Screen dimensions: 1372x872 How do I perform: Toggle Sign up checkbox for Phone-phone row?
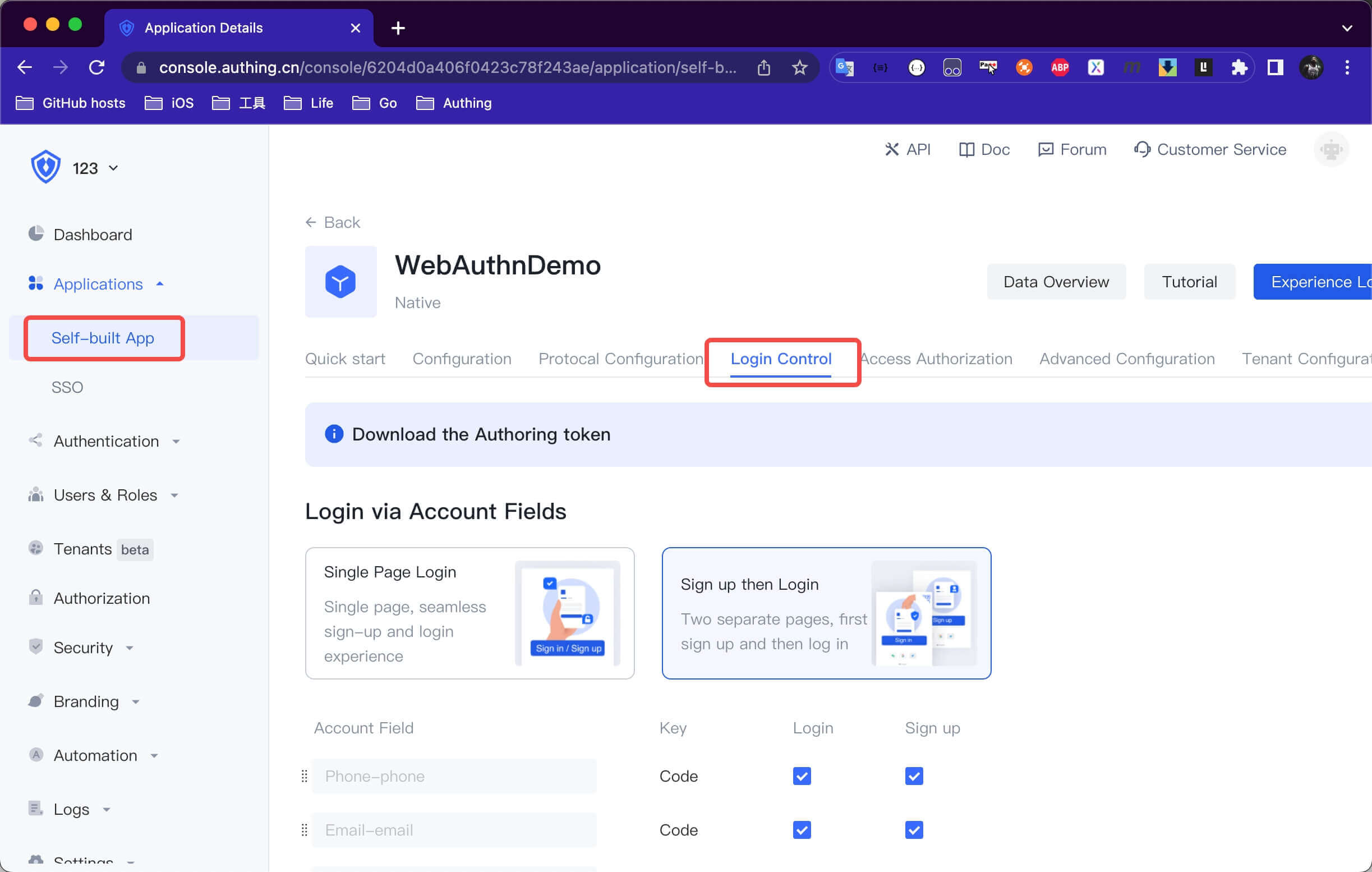914,775
